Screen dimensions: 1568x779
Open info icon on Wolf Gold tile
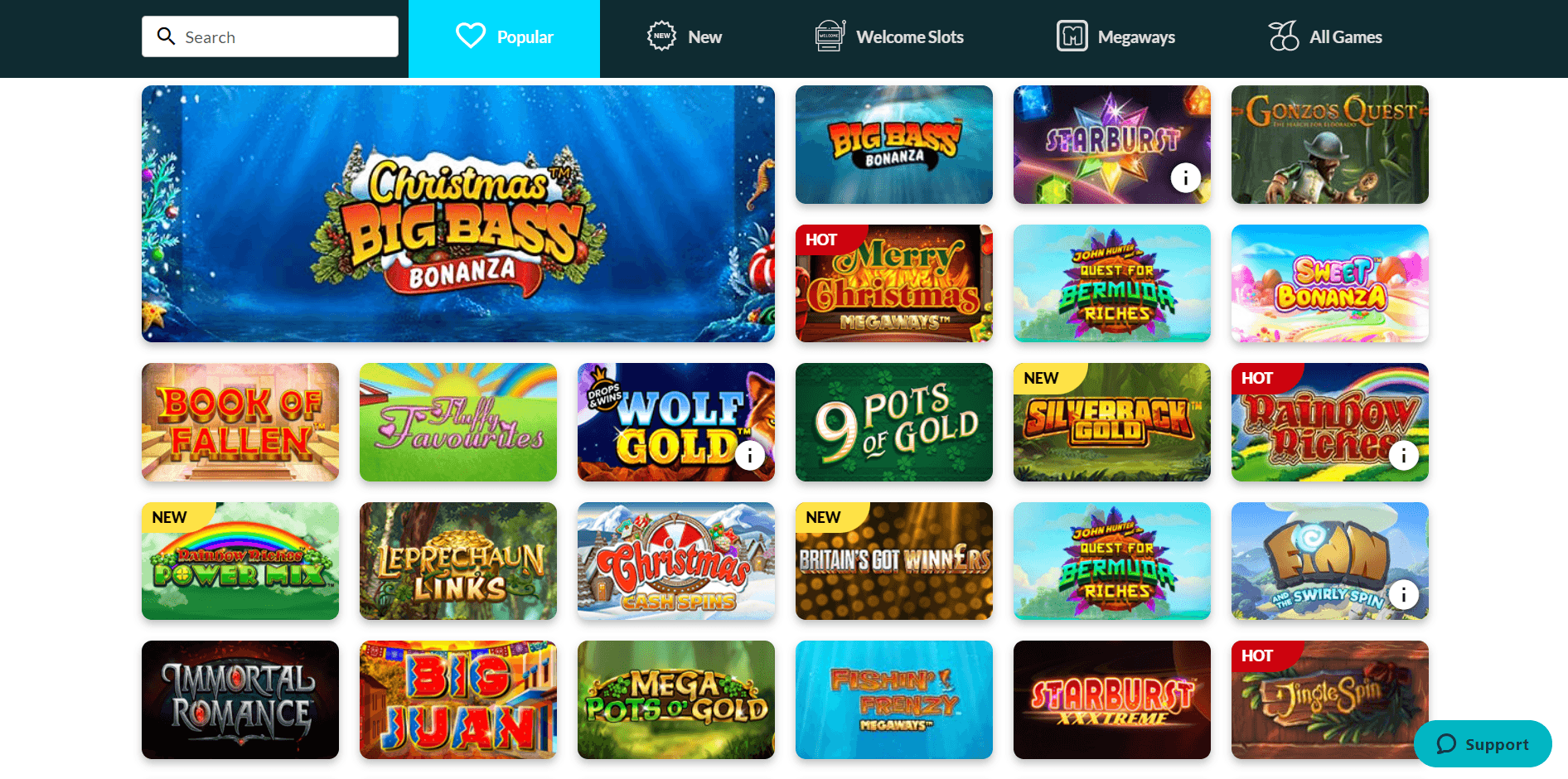click(749, 455)
